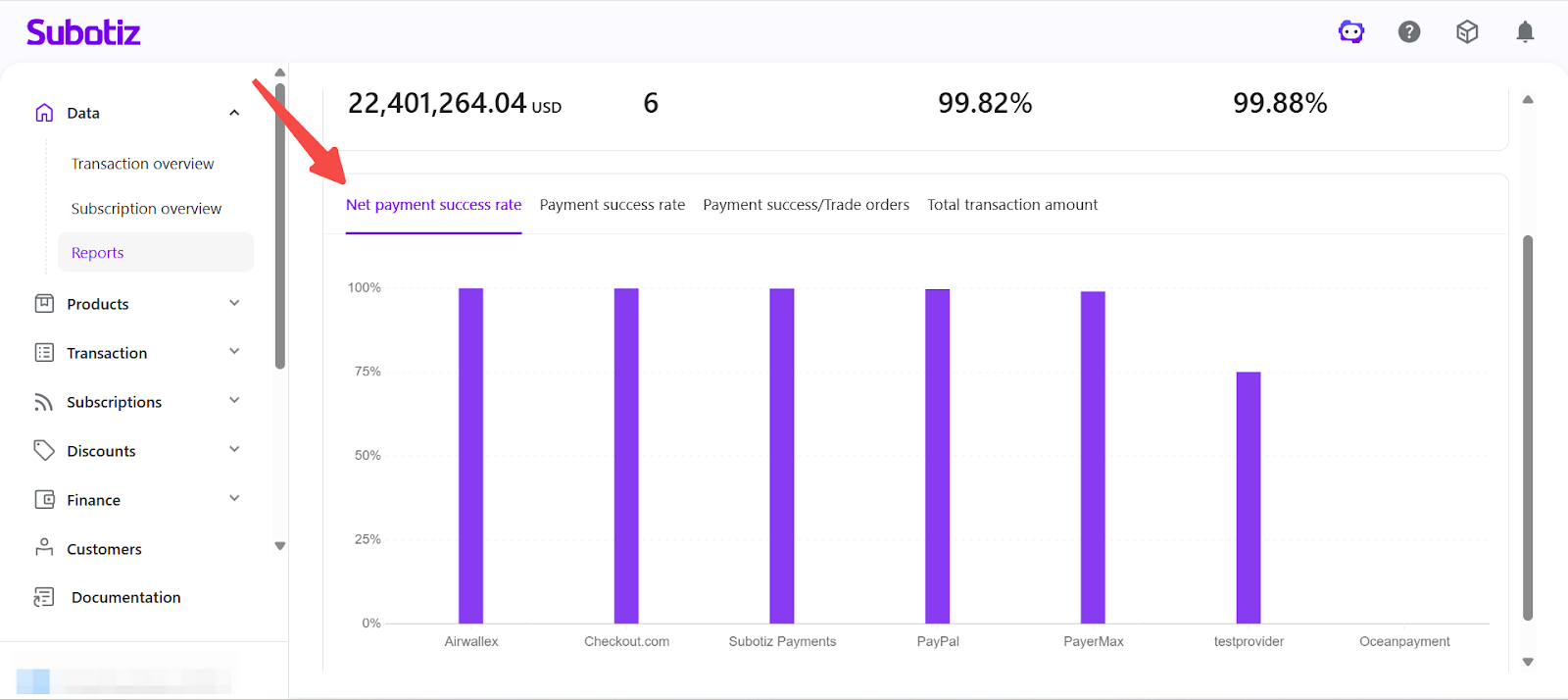
Task: Expand the Transaction menu chevron
Action: [x=234, y=352]
